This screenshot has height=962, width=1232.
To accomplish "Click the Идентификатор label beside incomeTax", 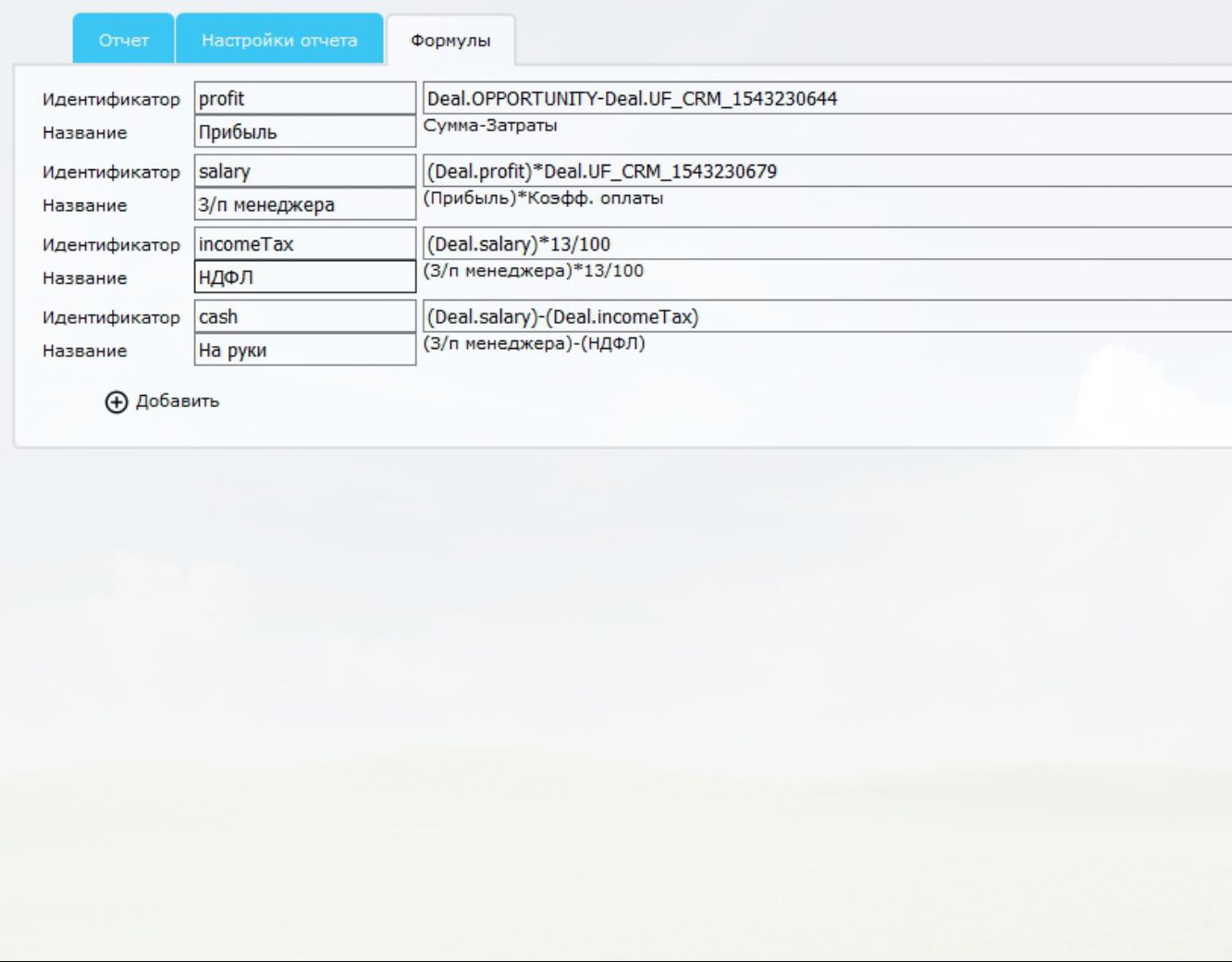I will (x=111, y=245).
